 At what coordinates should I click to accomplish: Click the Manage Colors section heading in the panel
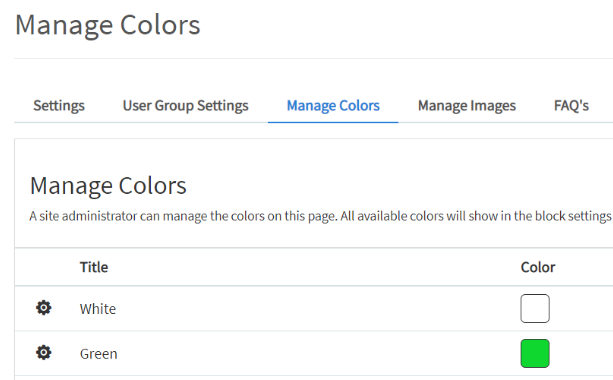click(108, 185)
